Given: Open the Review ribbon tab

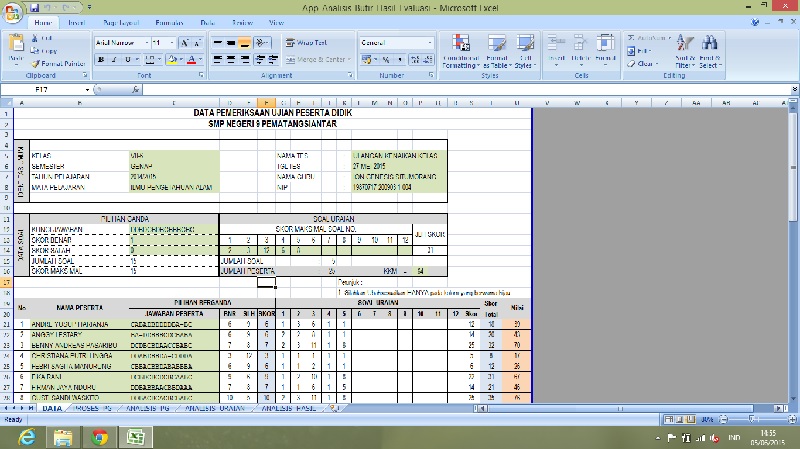Looking at the screenshot, I should [x=242, y=23].
